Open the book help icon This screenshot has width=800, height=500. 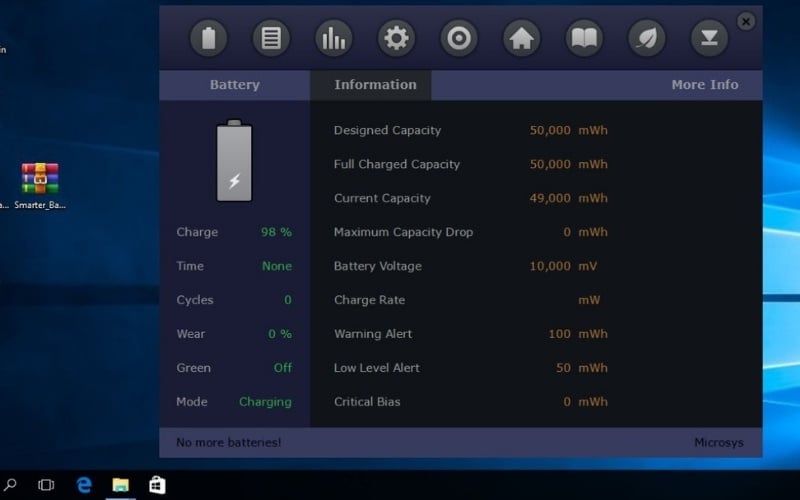click(584, 38)
